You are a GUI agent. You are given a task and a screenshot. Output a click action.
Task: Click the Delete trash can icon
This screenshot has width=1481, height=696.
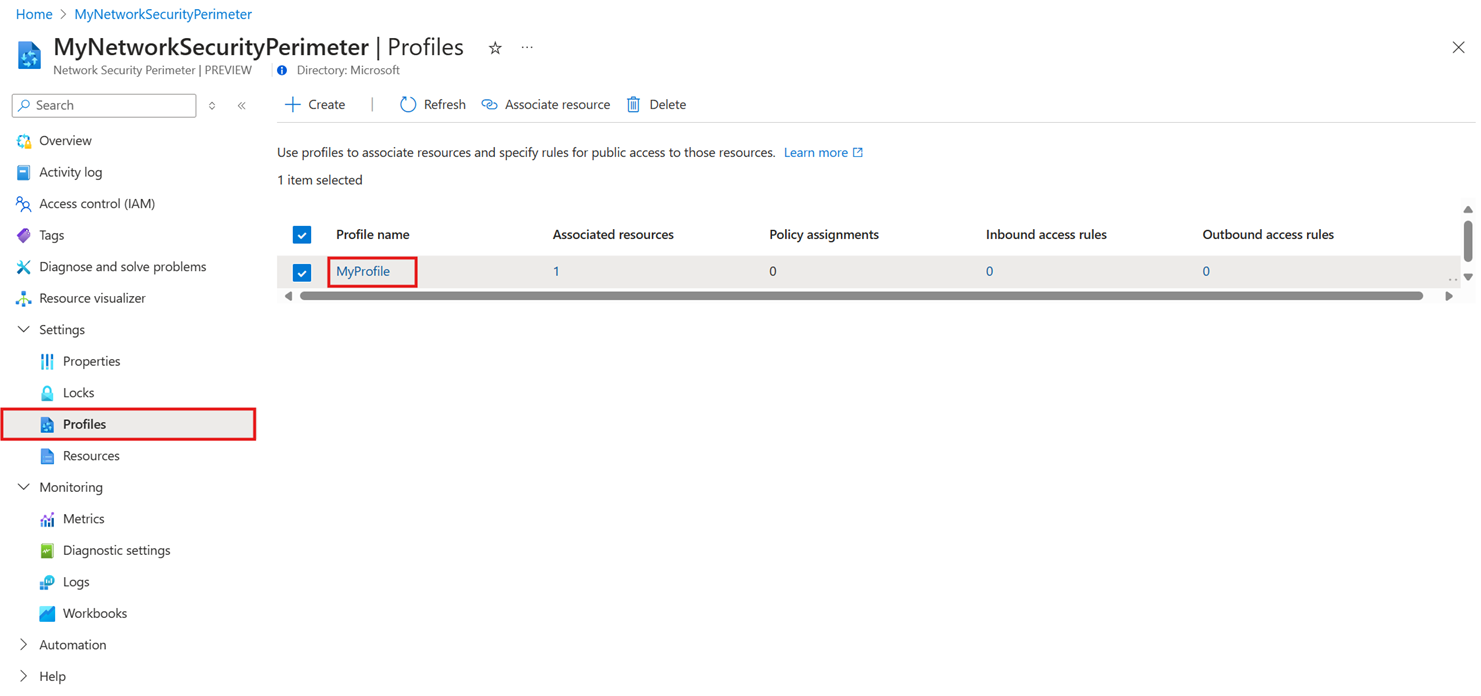[633, 105]
